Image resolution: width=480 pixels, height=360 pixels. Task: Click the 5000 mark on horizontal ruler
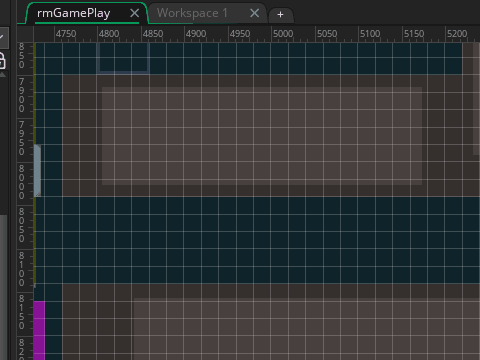pos(283,34)
